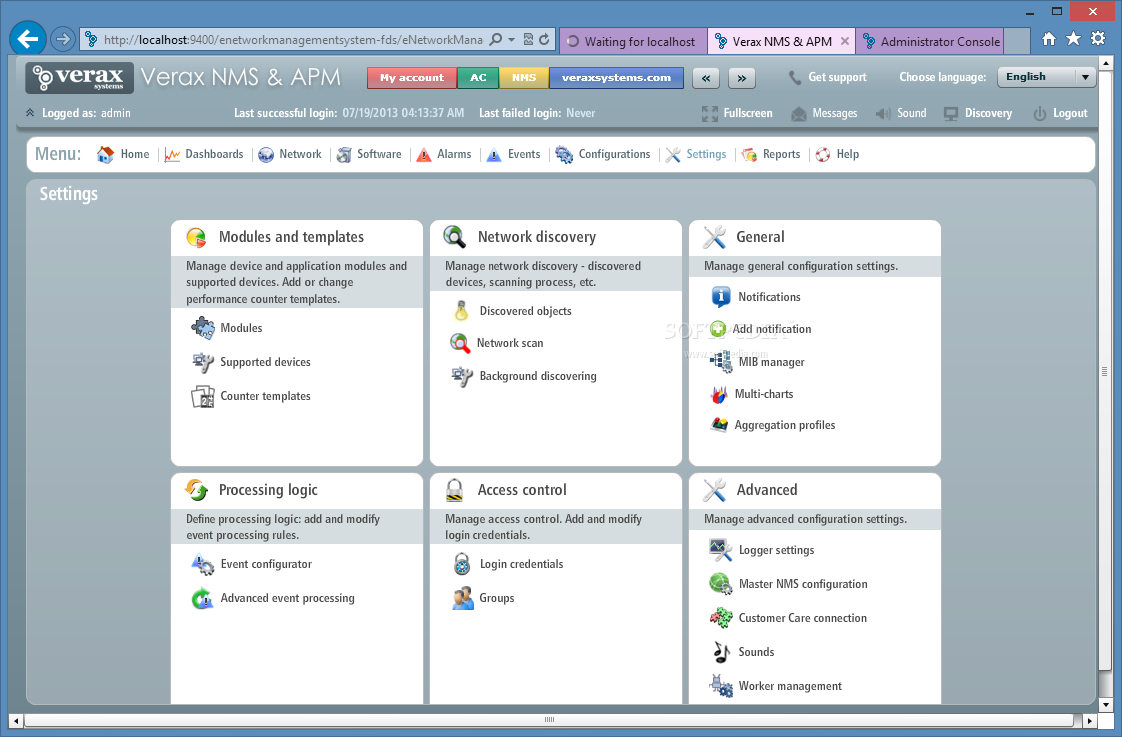Open Dashboards from the menu
Viewport: 1122px width, 737px height.
click(204, 155)
